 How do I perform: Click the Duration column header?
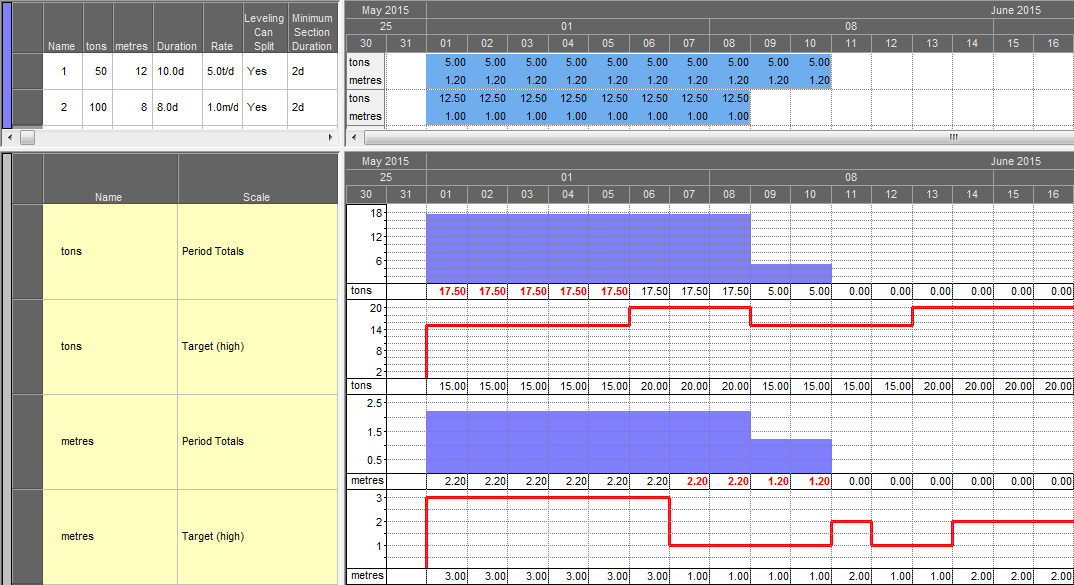pos(176,46)
